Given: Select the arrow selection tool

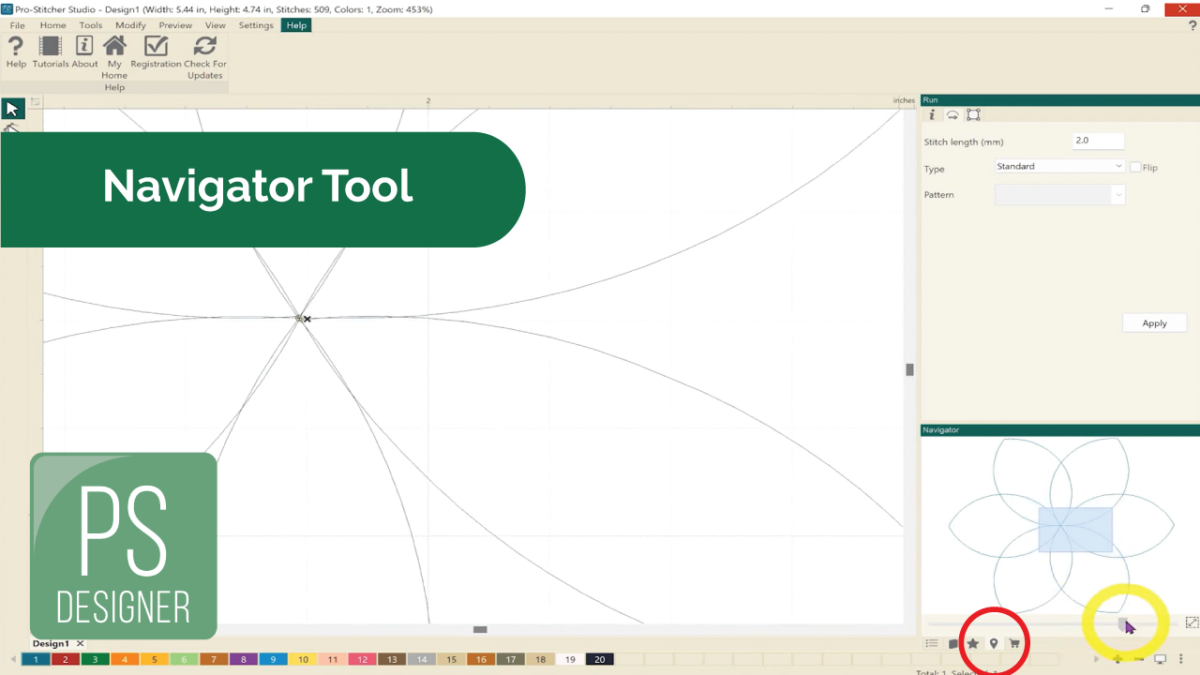Looking at the screenshot, I should click(12, 108).
